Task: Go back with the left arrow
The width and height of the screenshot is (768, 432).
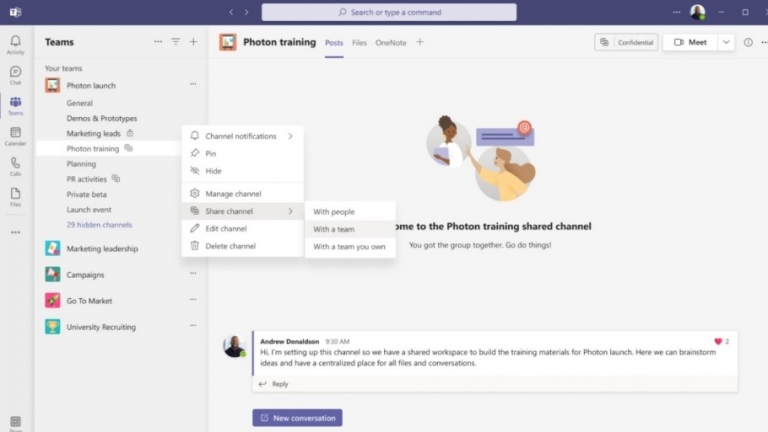Action: point(231,12)
